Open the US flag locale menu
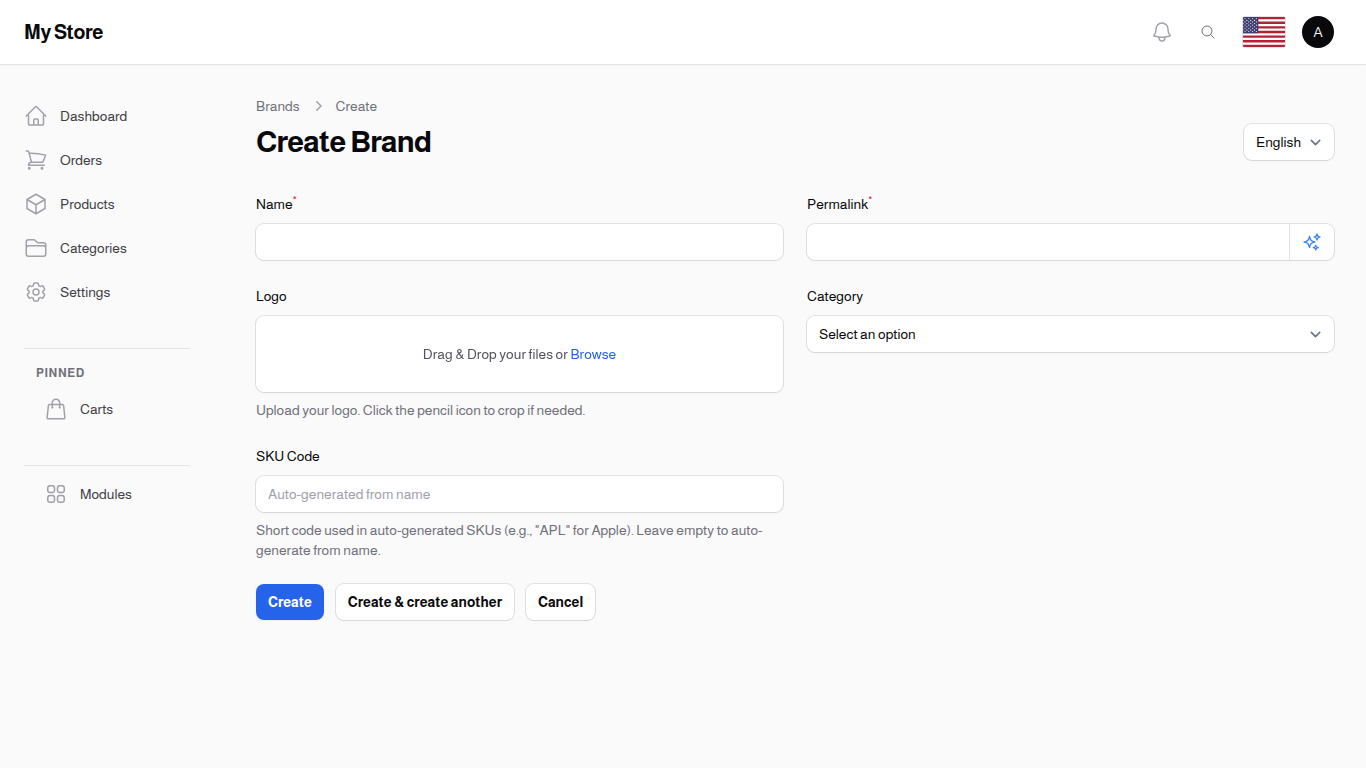Viewport: 1366px width, 768px height. [1263, 31]
